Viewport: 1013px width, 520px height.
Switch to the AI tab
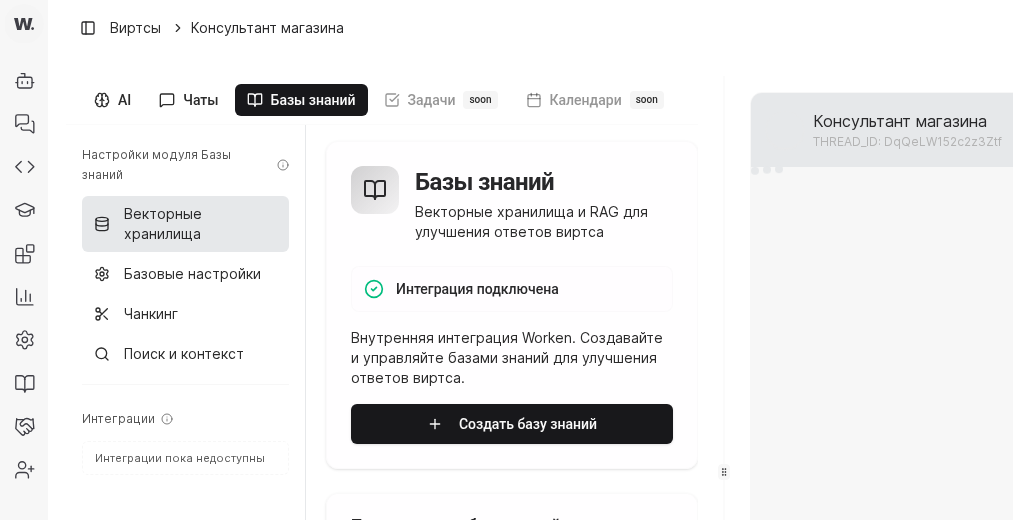click(112, 100)
